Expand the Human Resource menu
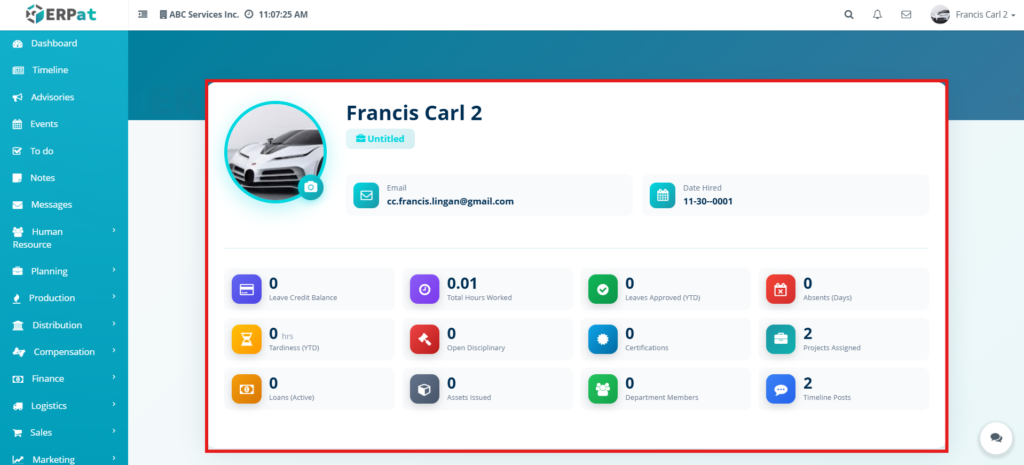This screenshot has height=465, width=1024. (62, 237)
